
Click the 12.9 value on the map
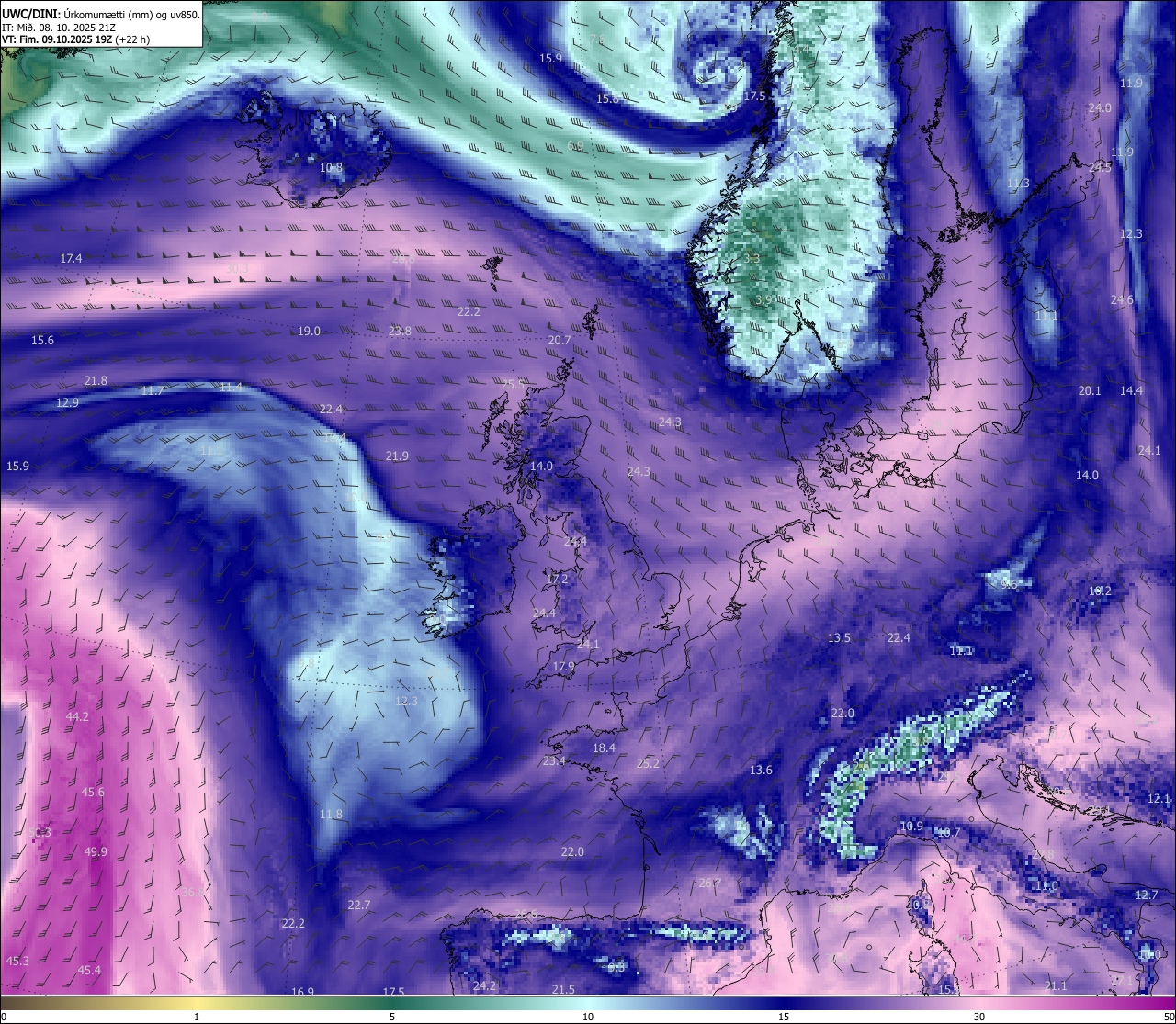[67, 403]
